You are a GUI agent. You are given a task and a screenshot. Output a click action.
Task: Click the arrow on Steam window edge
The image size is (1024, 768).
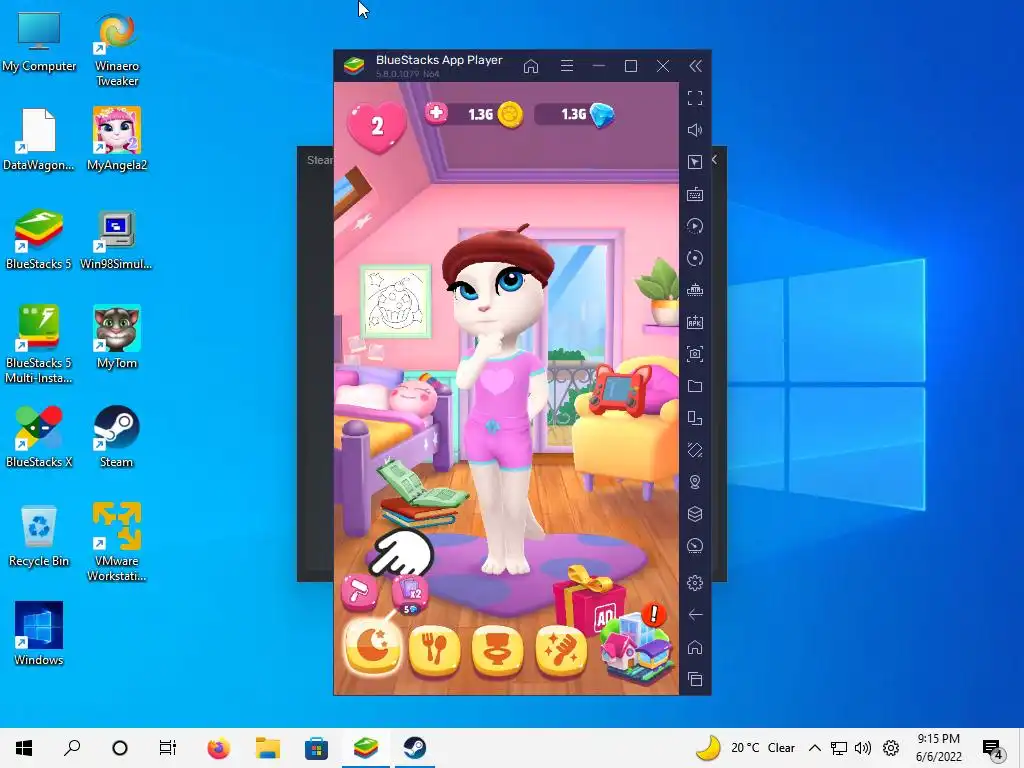[714, 159]
